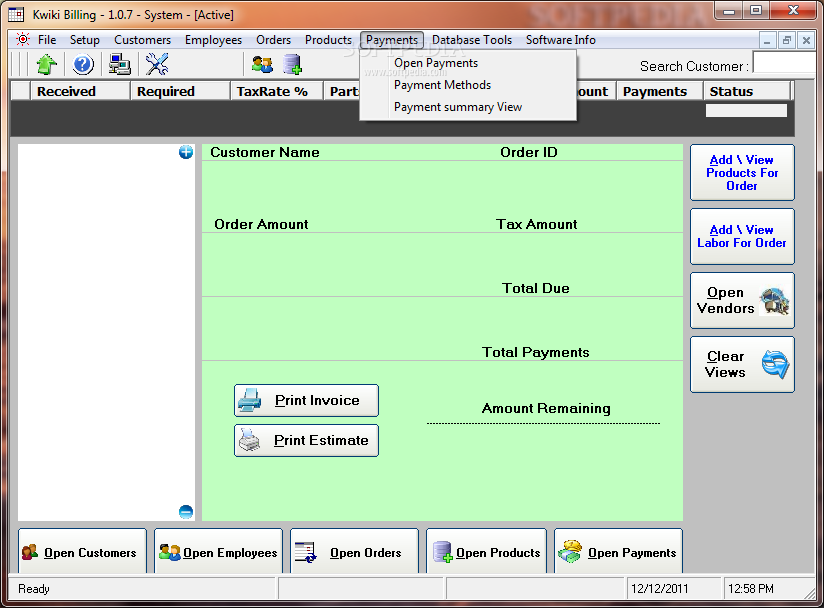Image resolution: width=824 pixels, height=608 pixels.
Task: Open the Software Info menu
Action: click(561, 40)
